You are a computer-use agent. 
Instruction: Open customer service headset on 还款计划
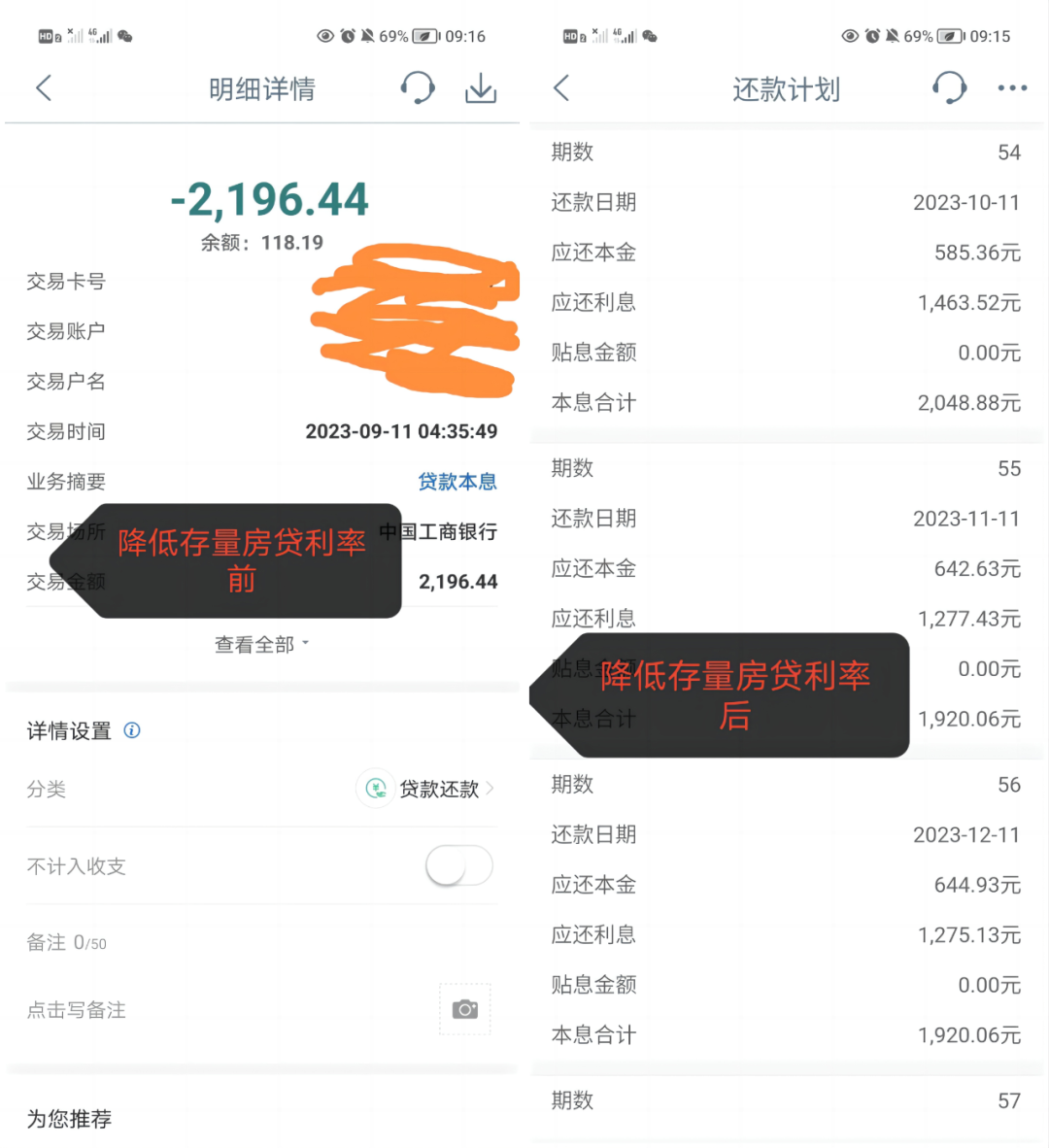point(950,88)
